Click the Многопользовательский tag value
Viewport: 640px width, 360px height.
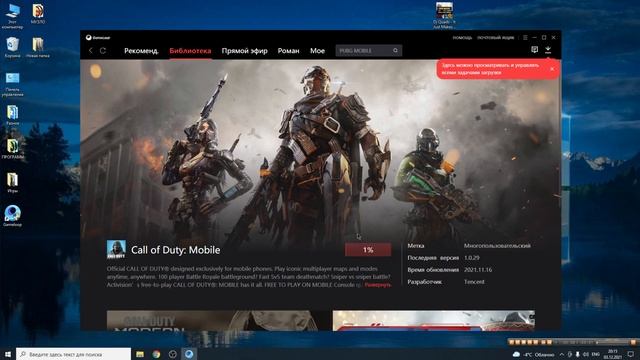[497, 246]
